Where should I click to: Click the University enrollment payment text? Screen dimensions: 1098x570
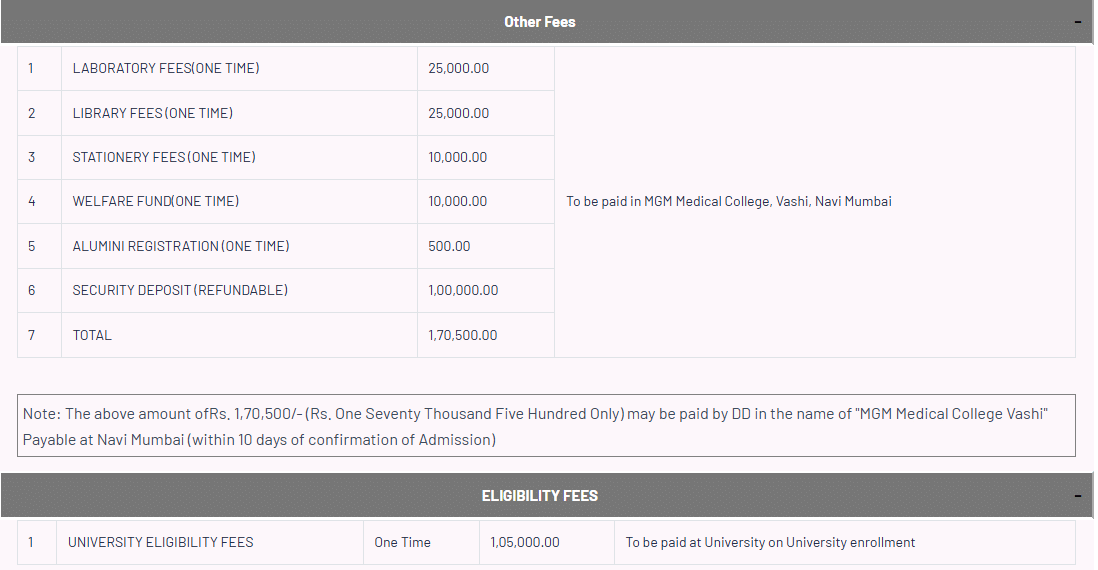point(770,542)
